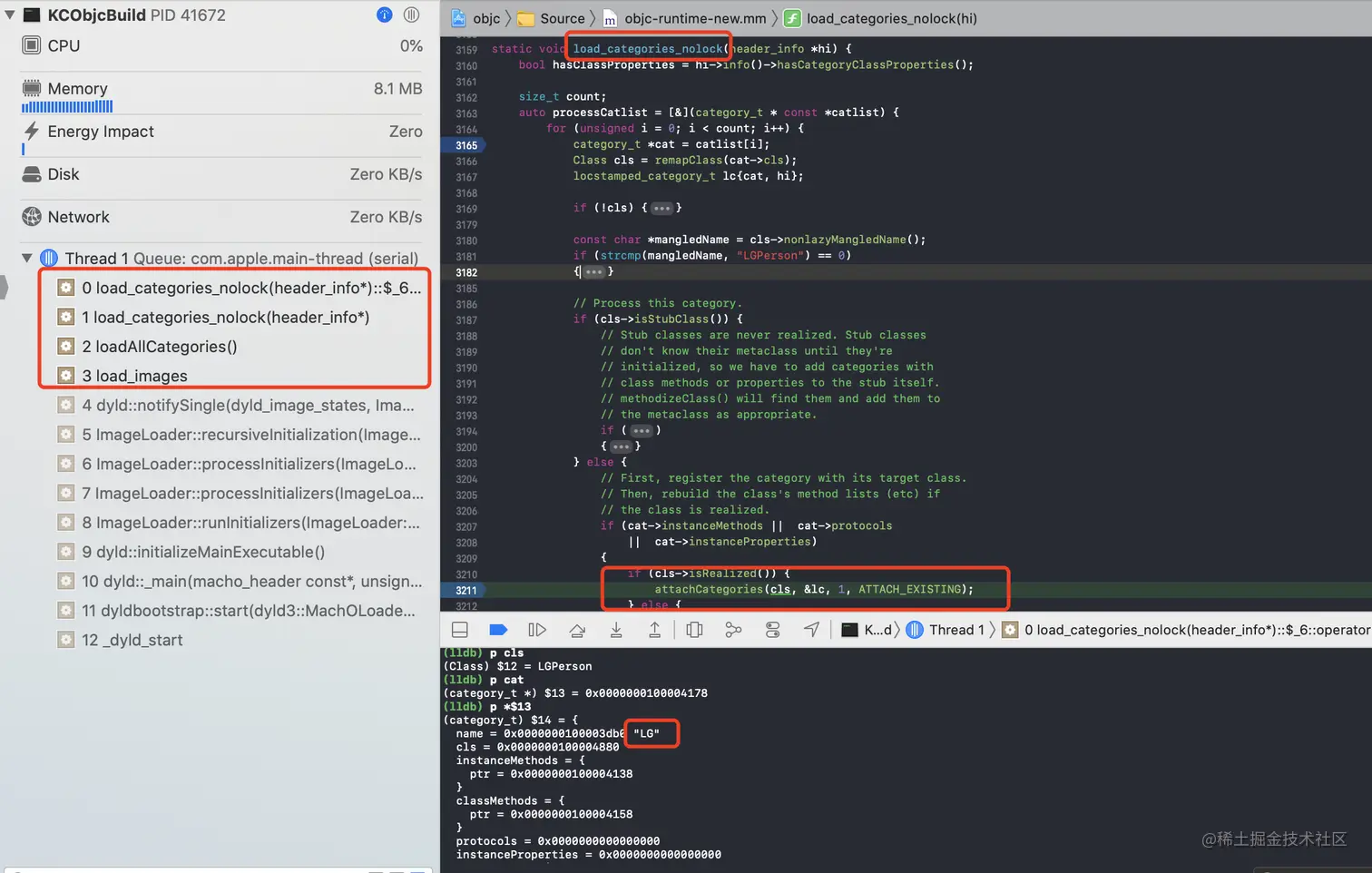This screenshot has height=873, width=1372.
Task: Click the Energy Impact lightning icon
Action: tap(32, 131)
